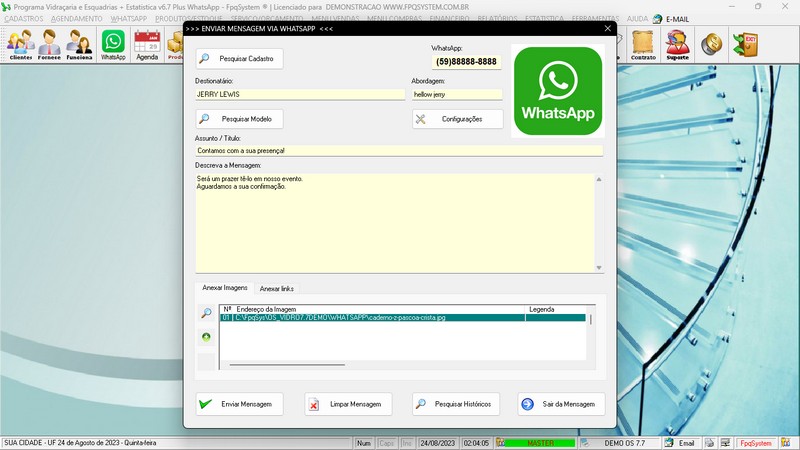This screenshot has width=800, height=450.
Task: Click the icon beside DEMO OS 7.7
Action: point(584,443)
